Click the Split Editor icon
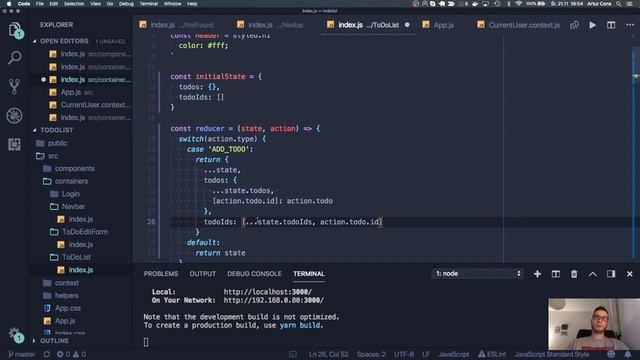This screenshot has width=640, height=360. click(611, 25)
